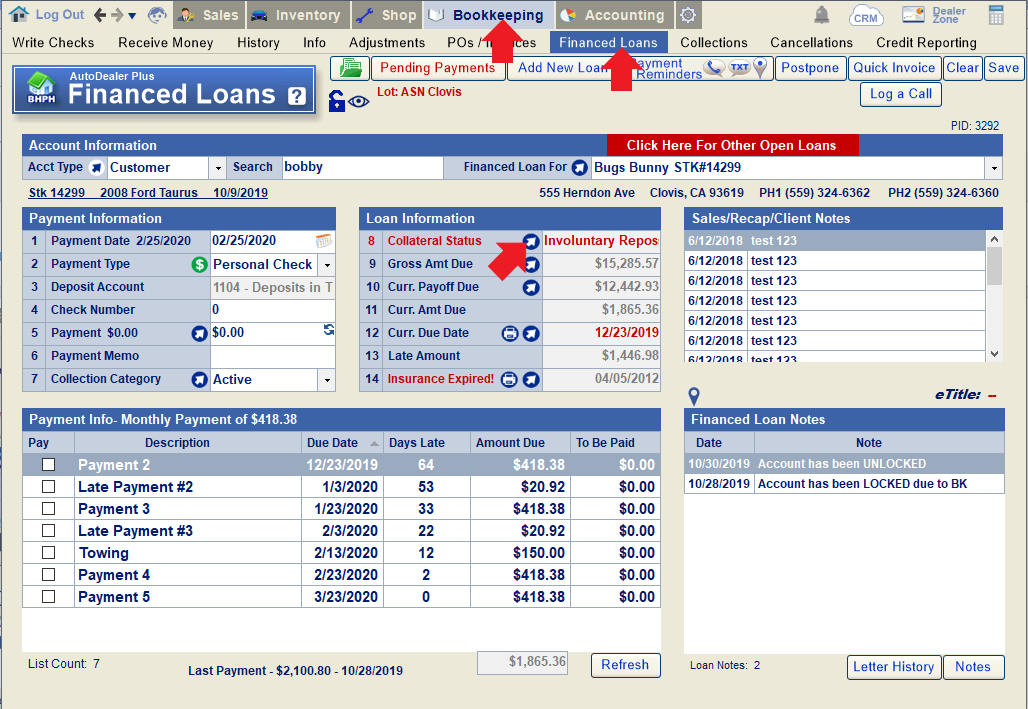This screenshot has height=709, width=1028.
Task: Check the Payment 4 pay box
Action: click(49, 575)
